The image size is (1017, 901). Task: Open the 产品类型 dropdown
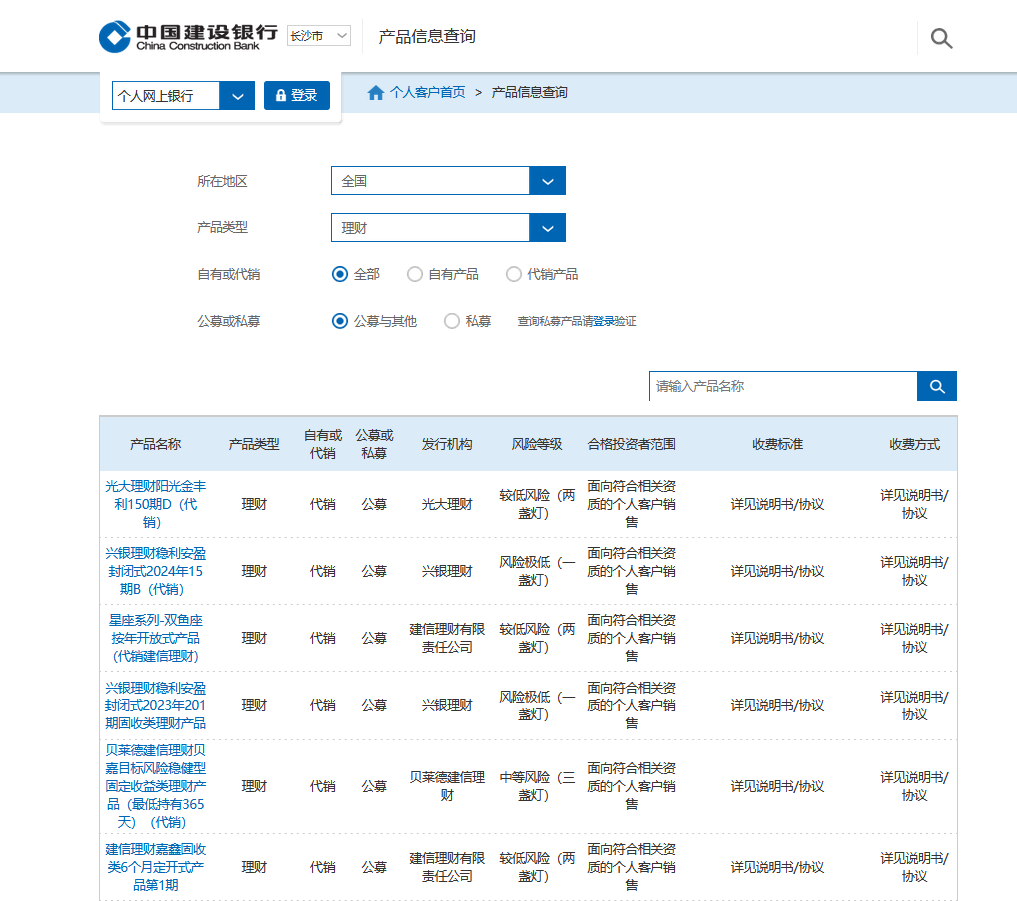point(547,228)
